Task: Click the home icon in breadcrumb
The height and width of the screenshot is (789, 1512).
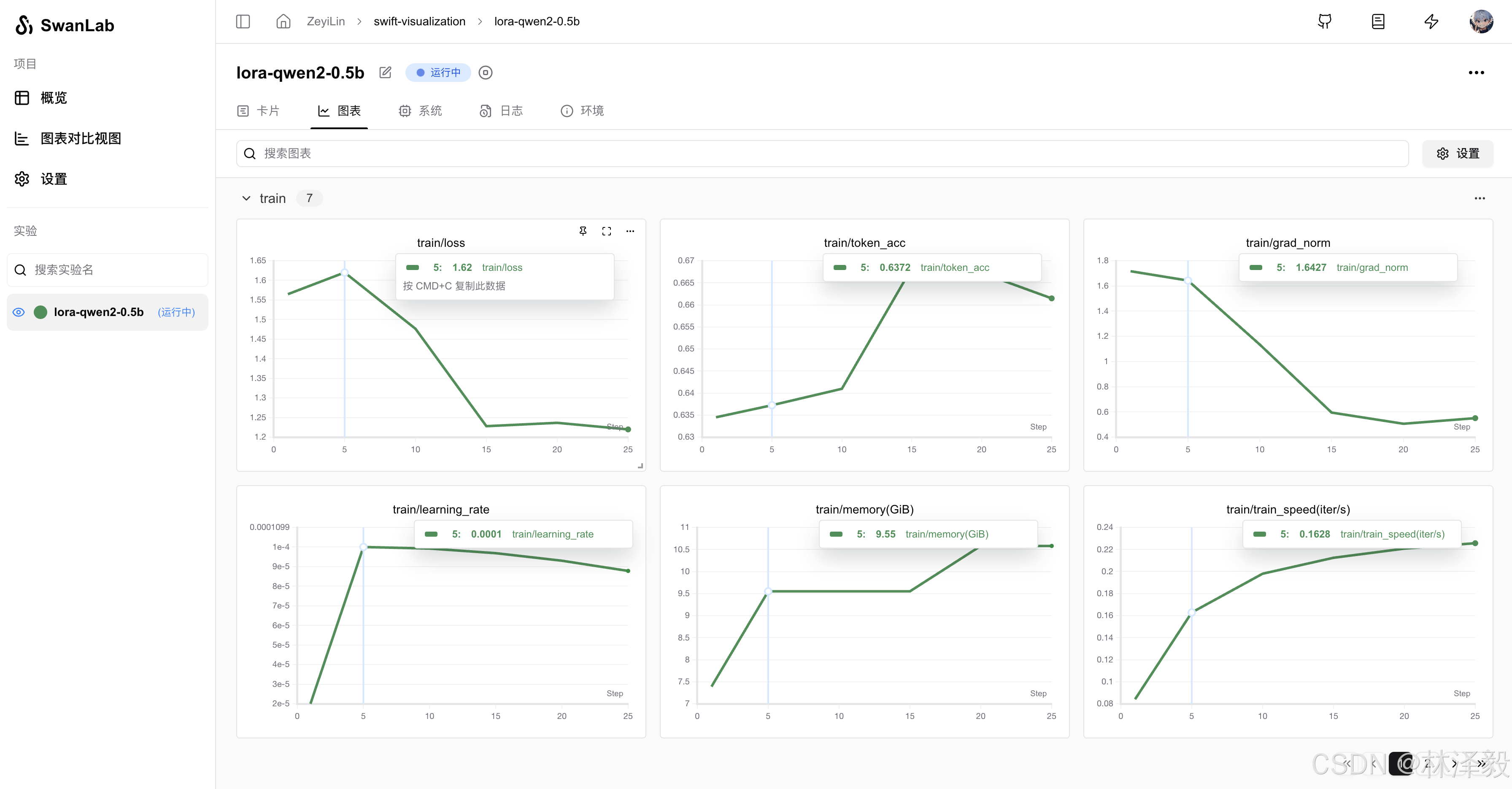Action: point(283,22)
